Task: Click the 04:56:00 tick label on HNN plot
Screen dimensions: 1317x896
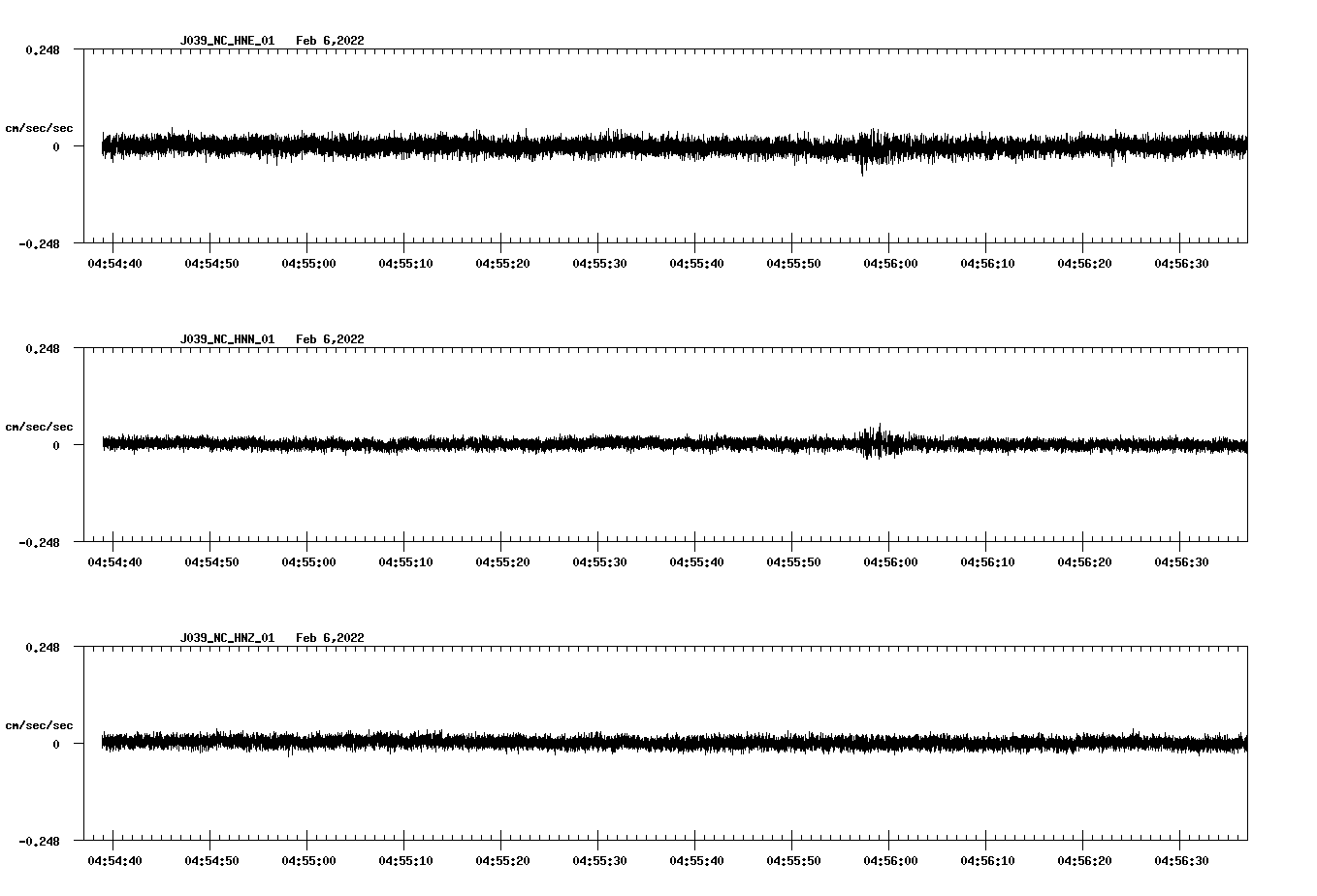Action: point(890,562)
